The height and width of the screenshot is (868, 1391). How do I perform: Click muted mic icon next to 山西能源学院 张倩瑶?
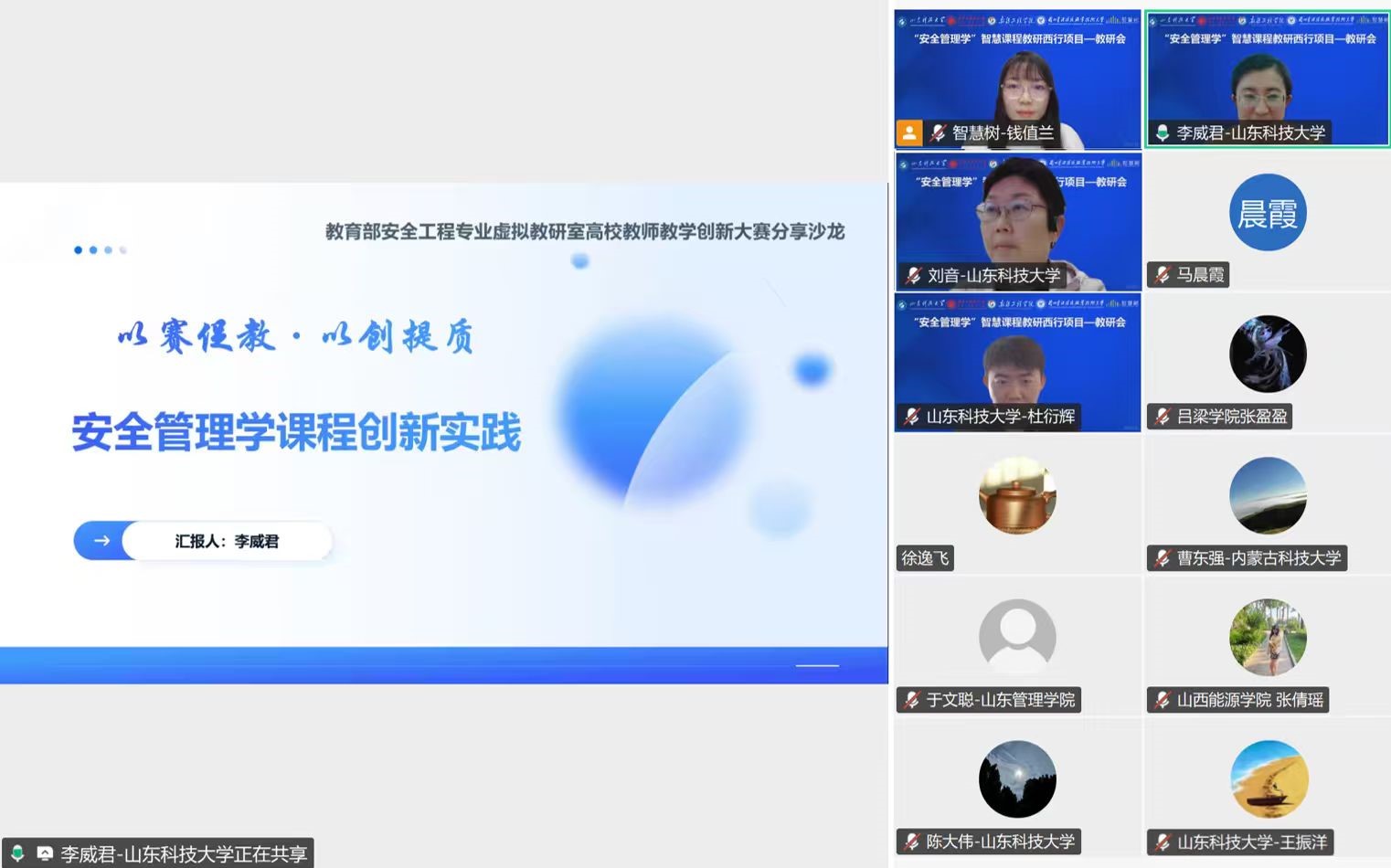click(1163, 700)
